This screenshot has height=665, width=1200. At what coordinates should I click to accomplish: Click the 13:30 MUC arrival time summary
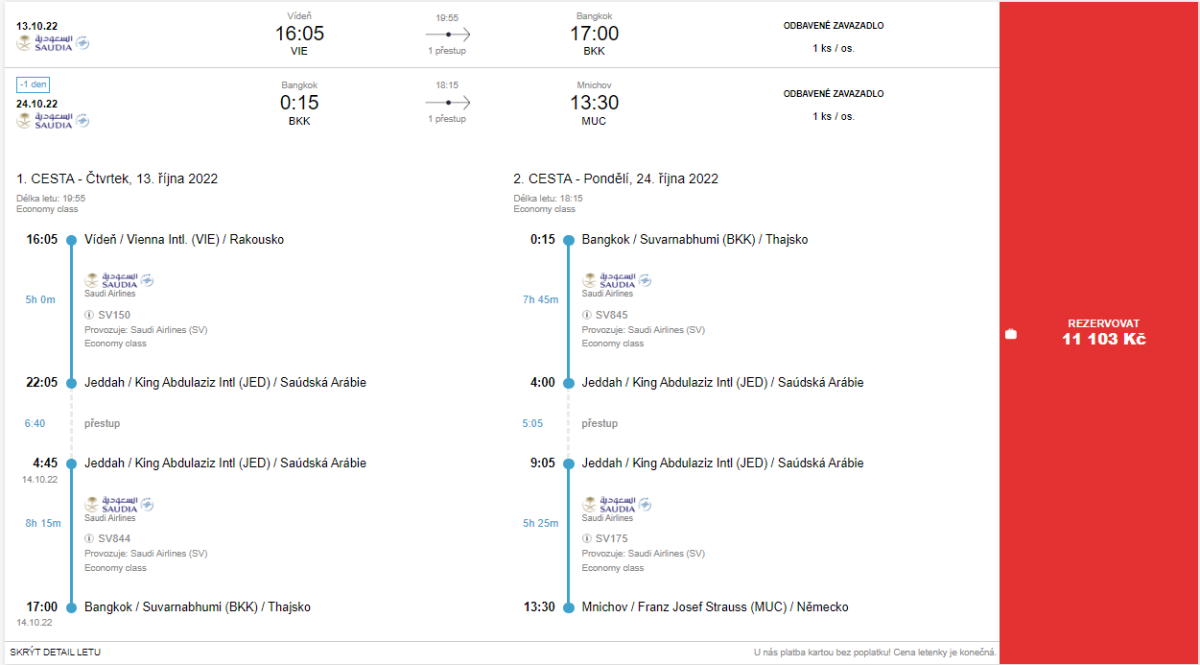click(x=594, y=104)
